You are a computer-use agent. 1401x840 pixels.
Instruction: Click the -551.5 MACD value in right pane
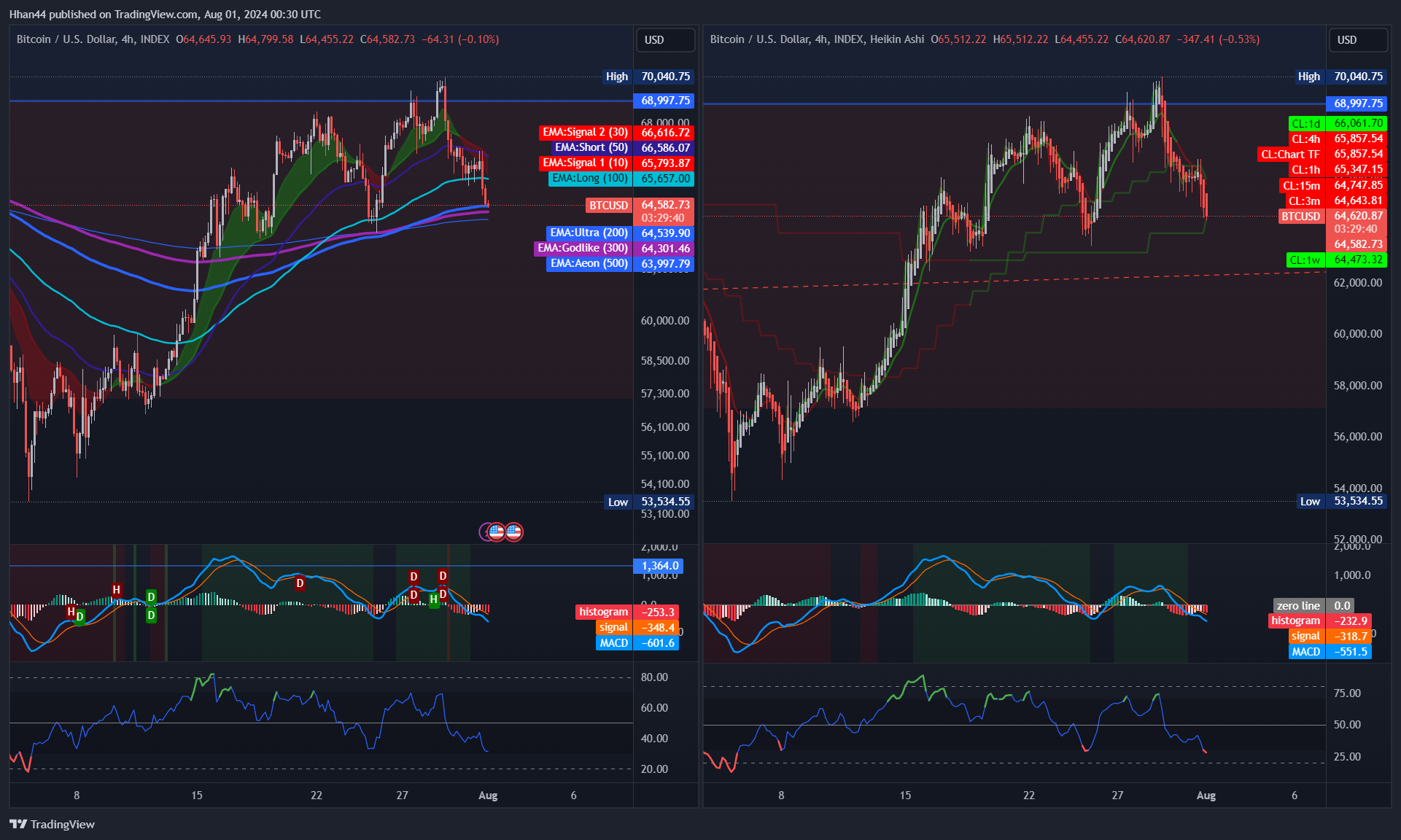pyautogui.click(x=1350, y=651)
